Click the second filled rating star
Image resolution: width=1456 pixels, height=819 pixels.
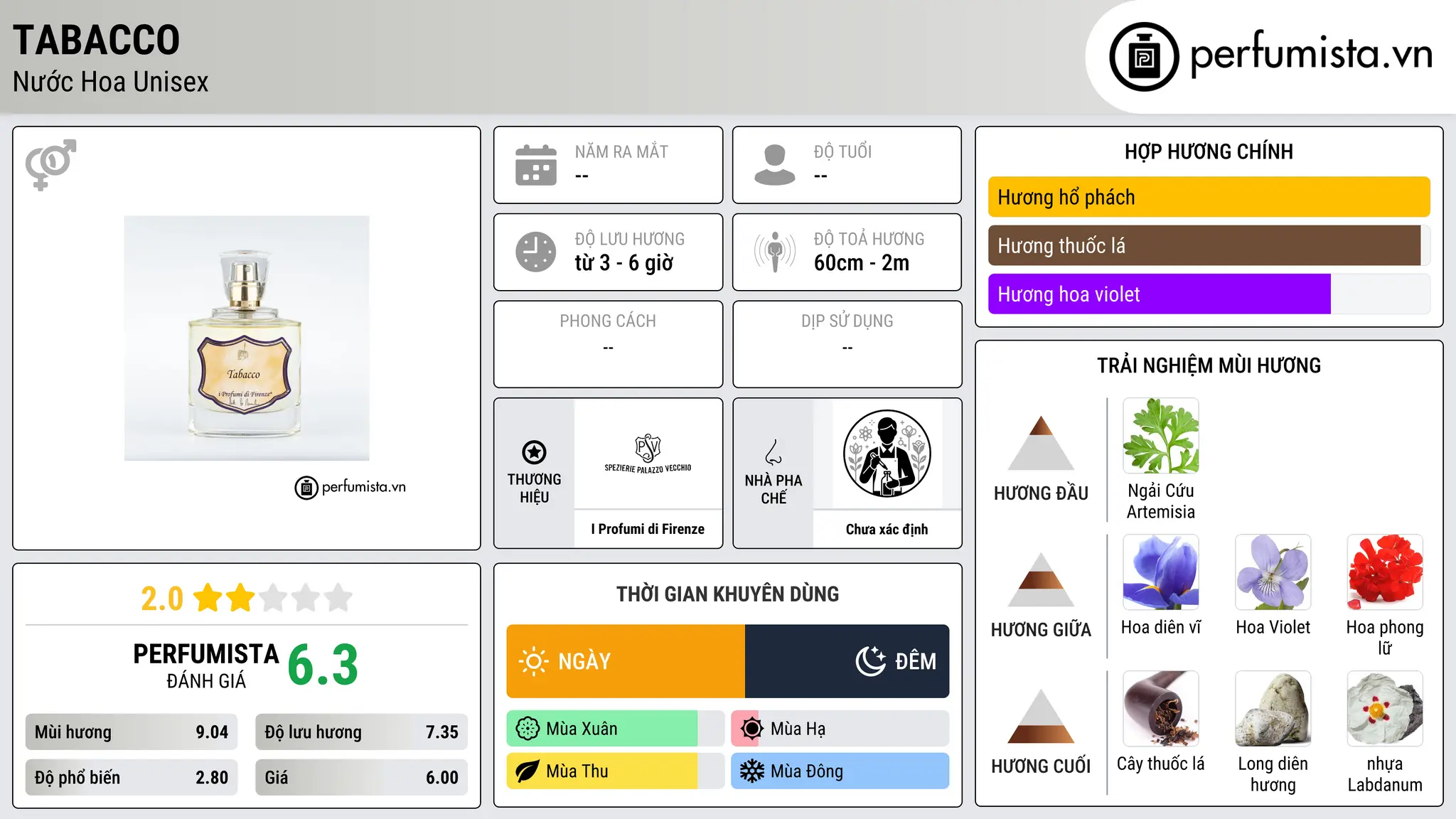click(x=240, y=598)
